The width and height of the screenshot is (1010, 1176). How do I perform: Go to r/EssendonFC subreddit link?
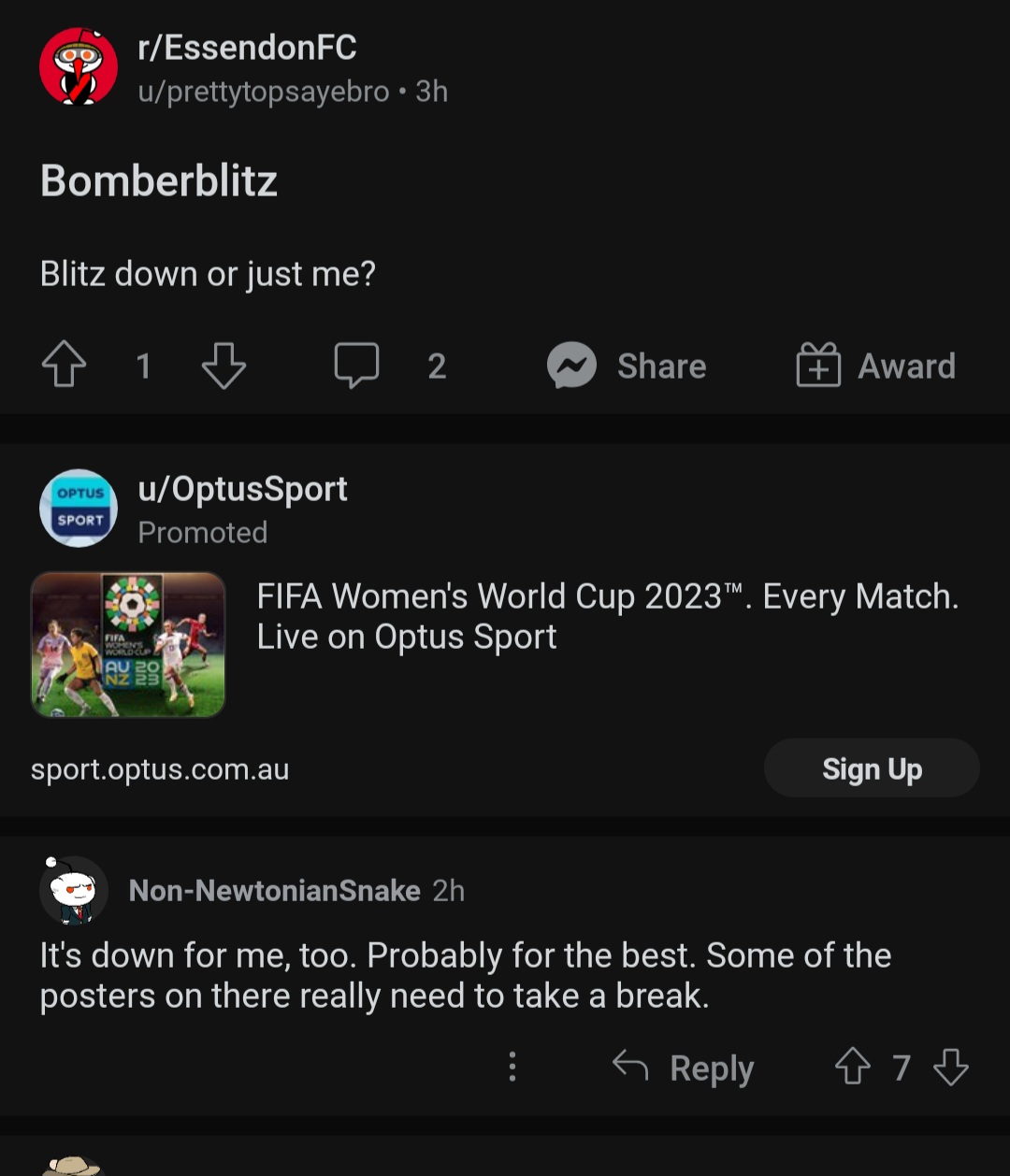[247, 48]
